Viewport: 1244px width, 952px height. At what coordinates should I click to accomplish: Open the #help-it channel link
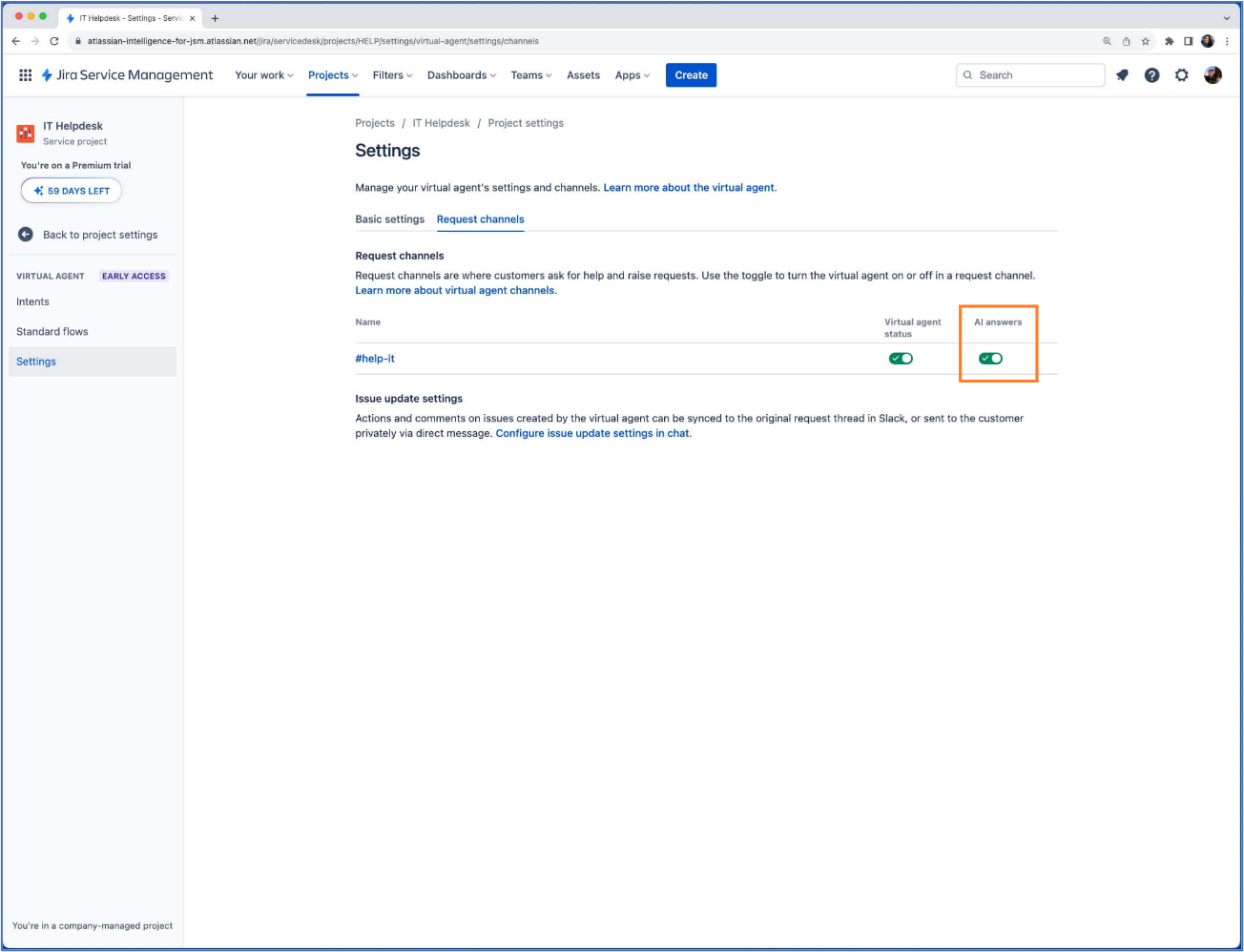(375, 359)
